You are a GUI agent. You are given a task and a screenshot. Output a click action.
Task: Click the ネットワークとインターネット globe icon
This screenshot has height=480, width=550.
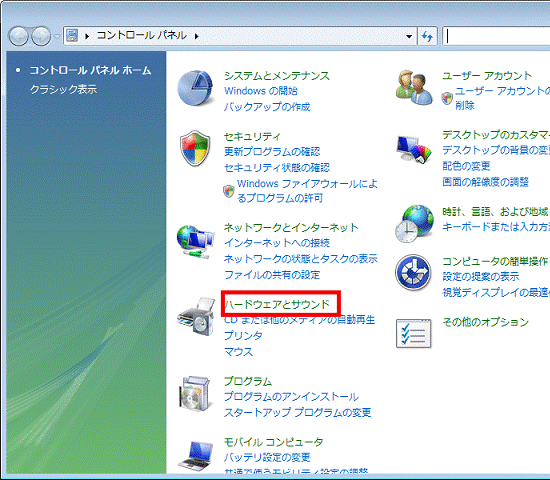point(195,242)
